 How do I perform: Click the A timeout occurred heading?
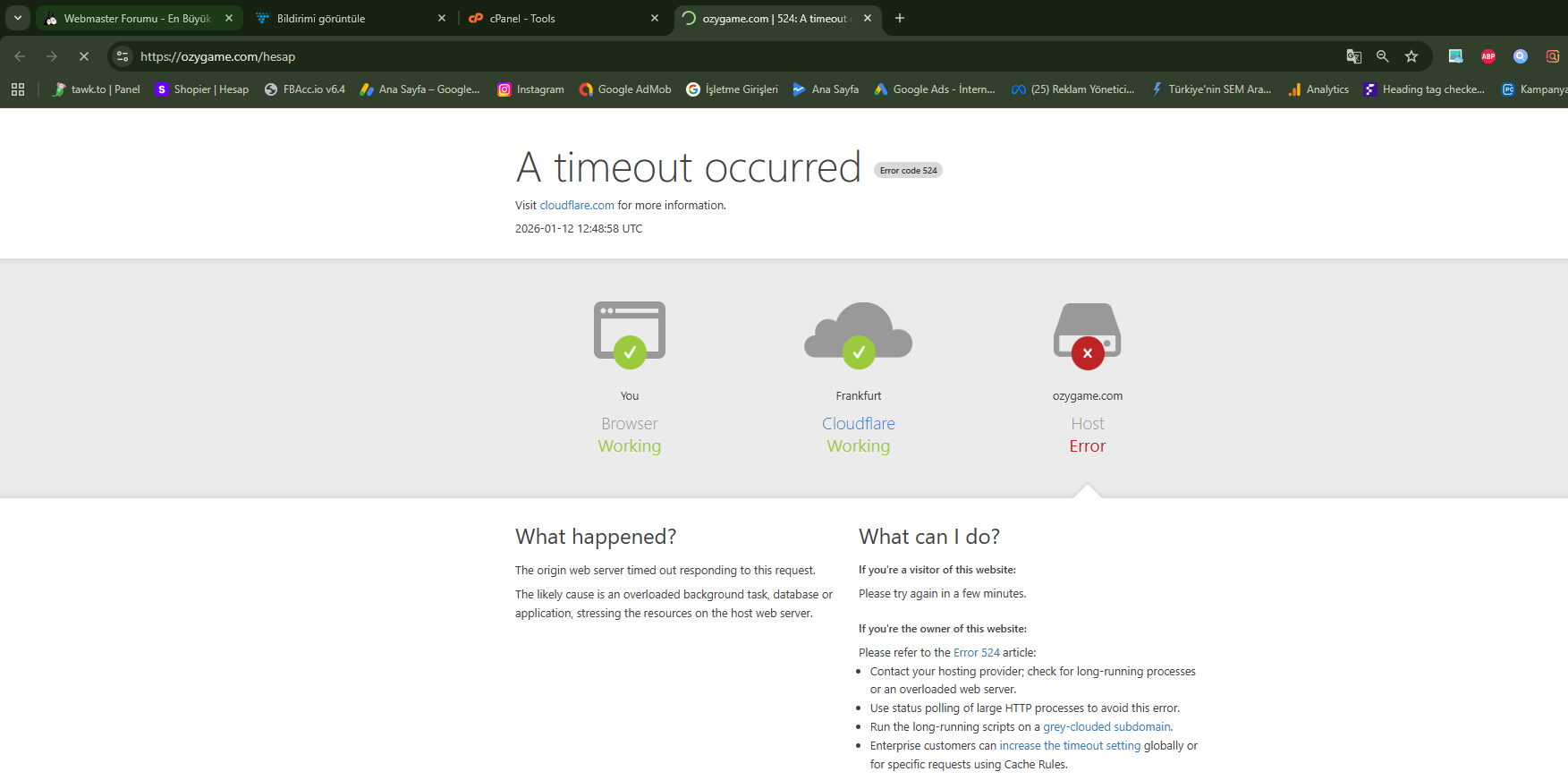click(x=689, y=167)
